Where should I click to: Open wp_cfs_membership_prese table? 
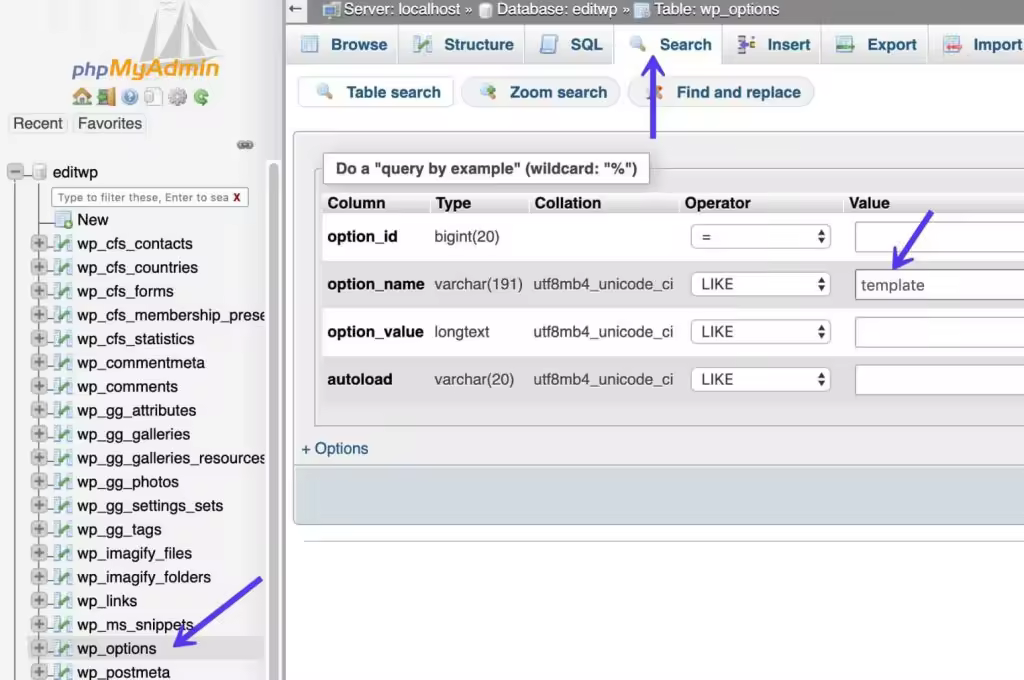click(x=170, y=316)
